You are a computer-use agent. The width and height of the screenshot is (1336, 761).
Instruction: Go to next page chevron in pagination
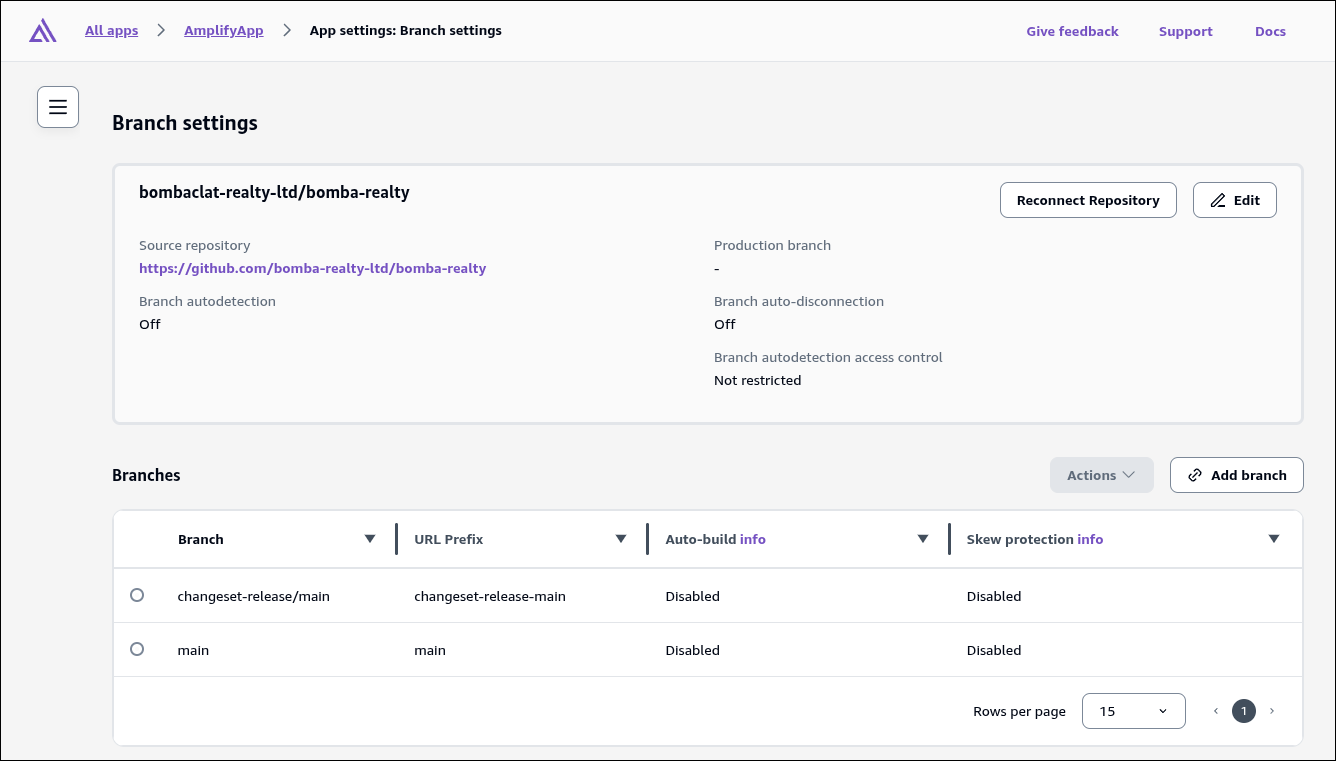coord(1272,711)
